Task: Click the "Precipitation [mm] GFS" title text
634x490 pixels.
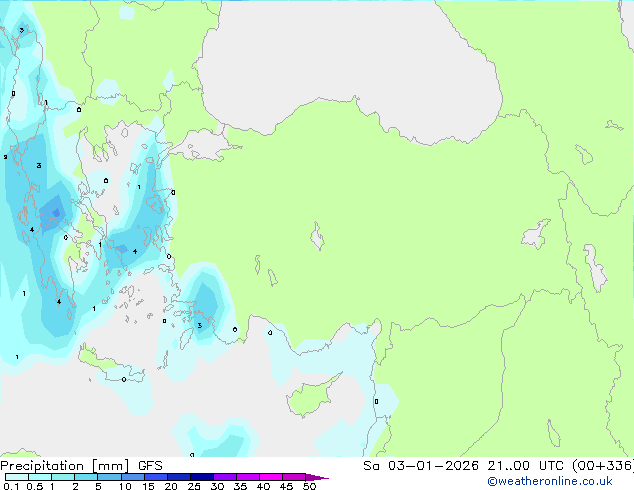Action: [x=81, y=466]
